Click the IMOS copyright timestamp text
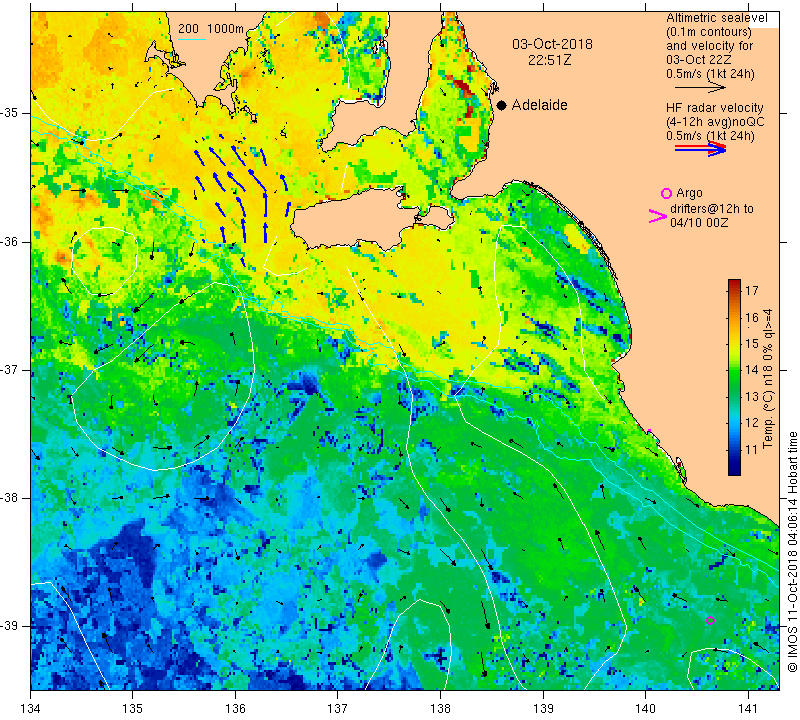Viewport: 800px width, 720px height. (x=792, y=551)
